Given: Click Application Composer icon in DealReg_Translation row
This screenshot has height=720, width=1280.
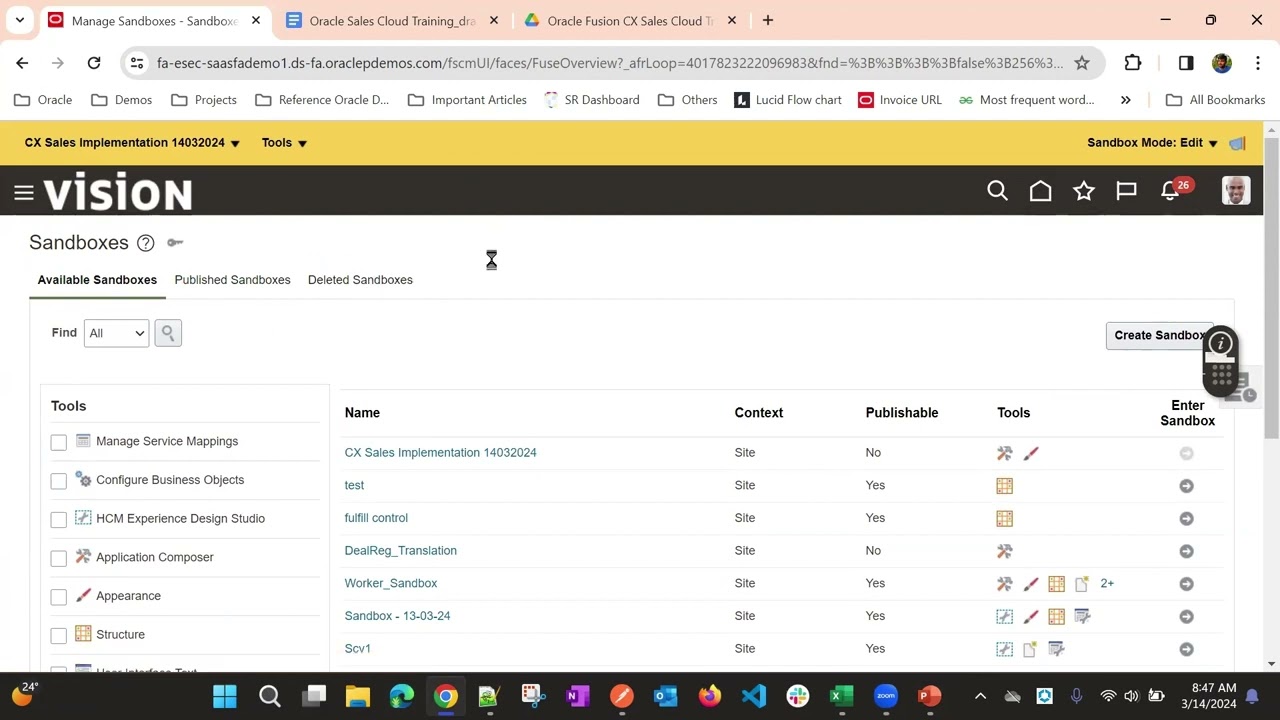Looking at the screenshot, I should point(1004,551).
